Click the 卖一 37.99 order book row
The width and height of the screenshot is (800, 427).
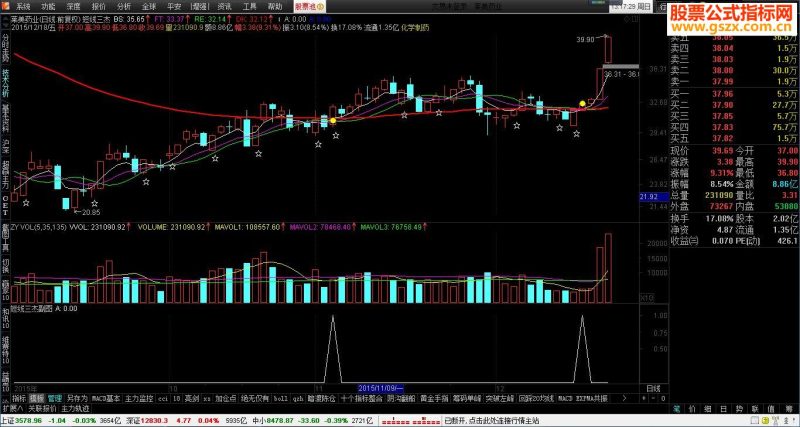733,82
